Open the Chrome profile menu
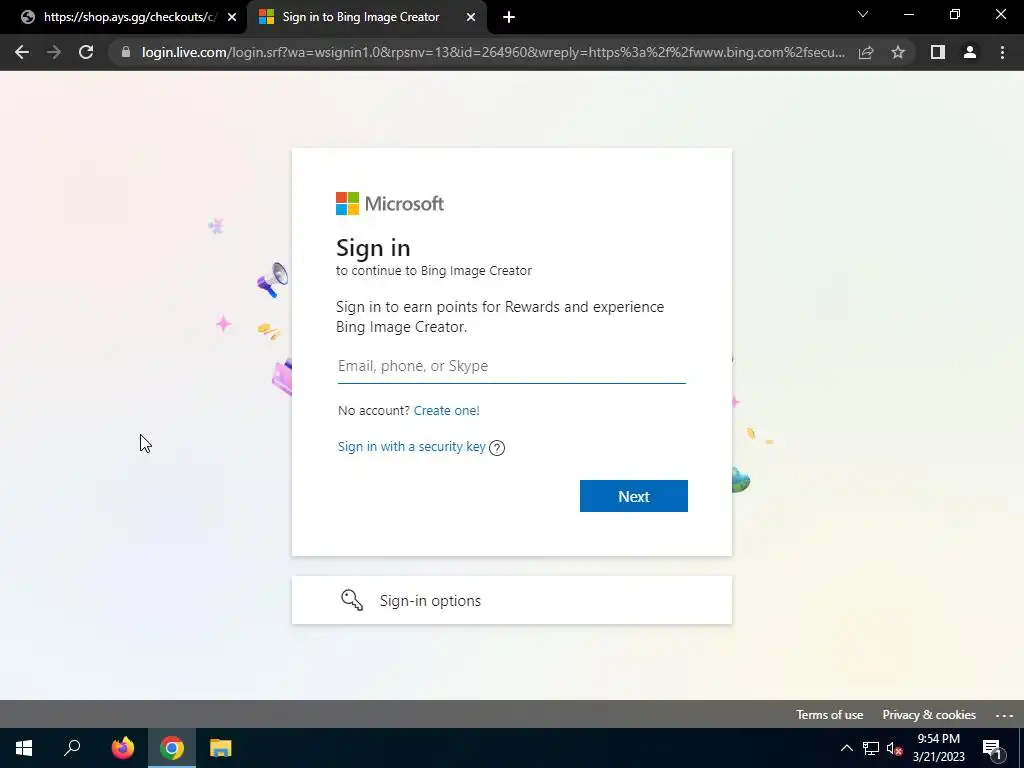 pyautogui.click(x=970, y=52)
